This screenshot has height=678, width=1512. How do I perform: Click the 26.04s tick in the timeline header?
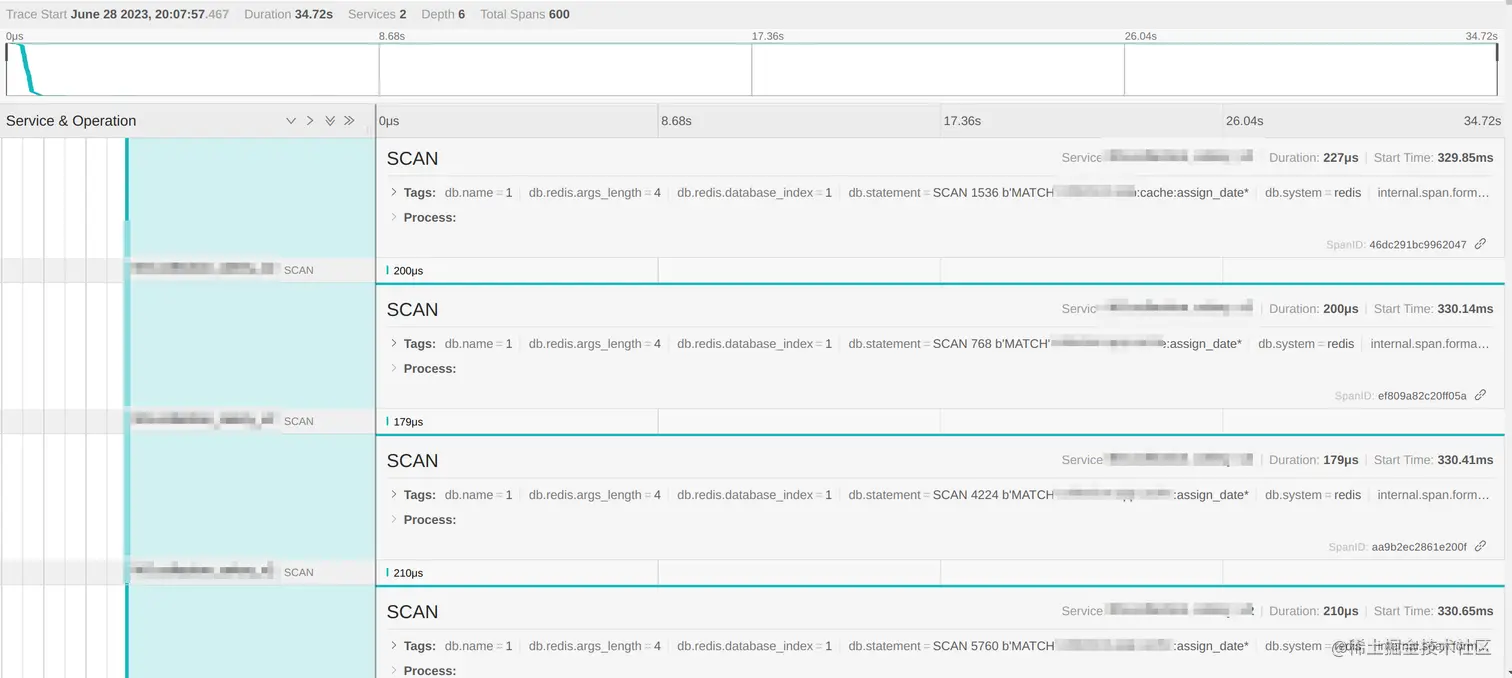(1244, 121)
